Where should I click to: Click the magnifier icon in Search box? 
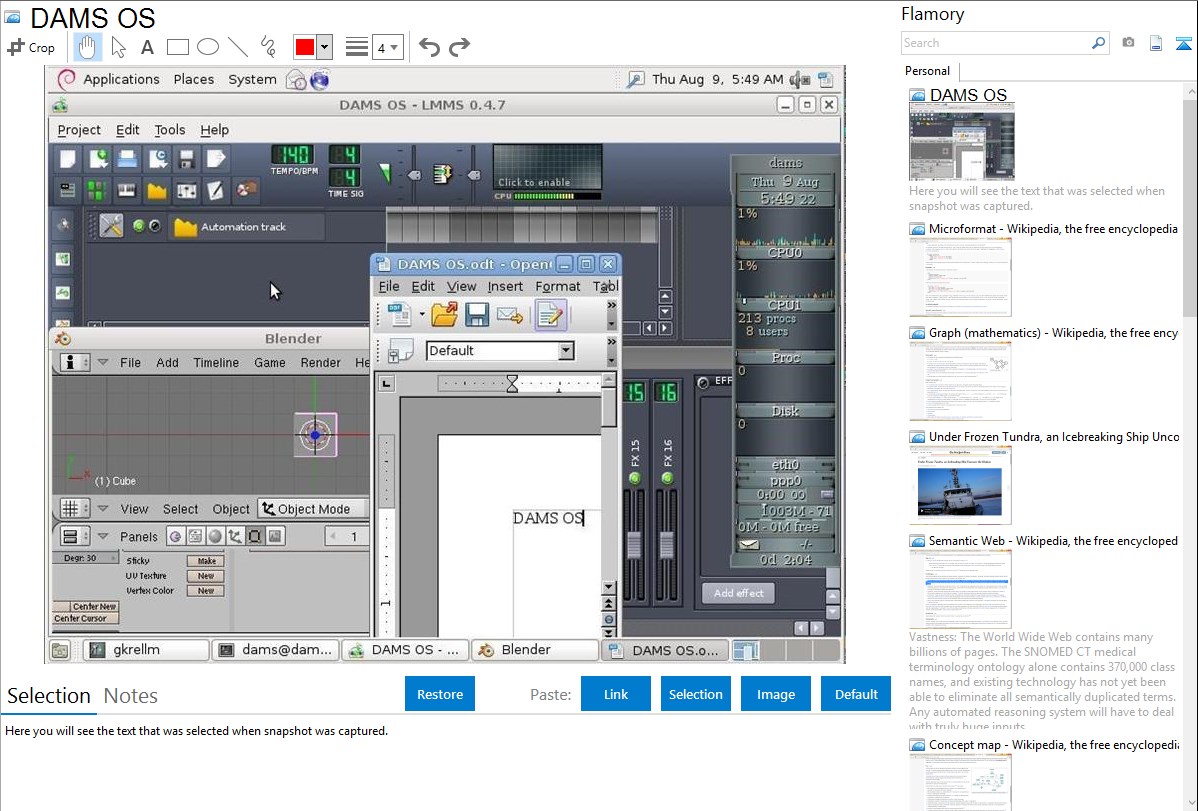coord(1098,43)
